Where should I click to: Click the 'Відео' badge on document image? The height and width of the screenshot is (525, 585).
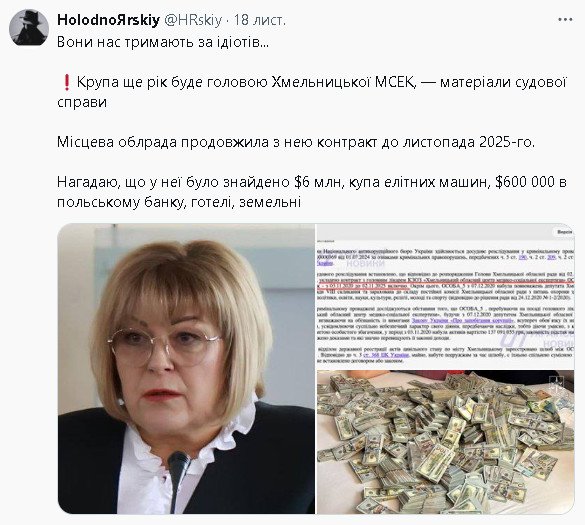click(x=563, y=232)
